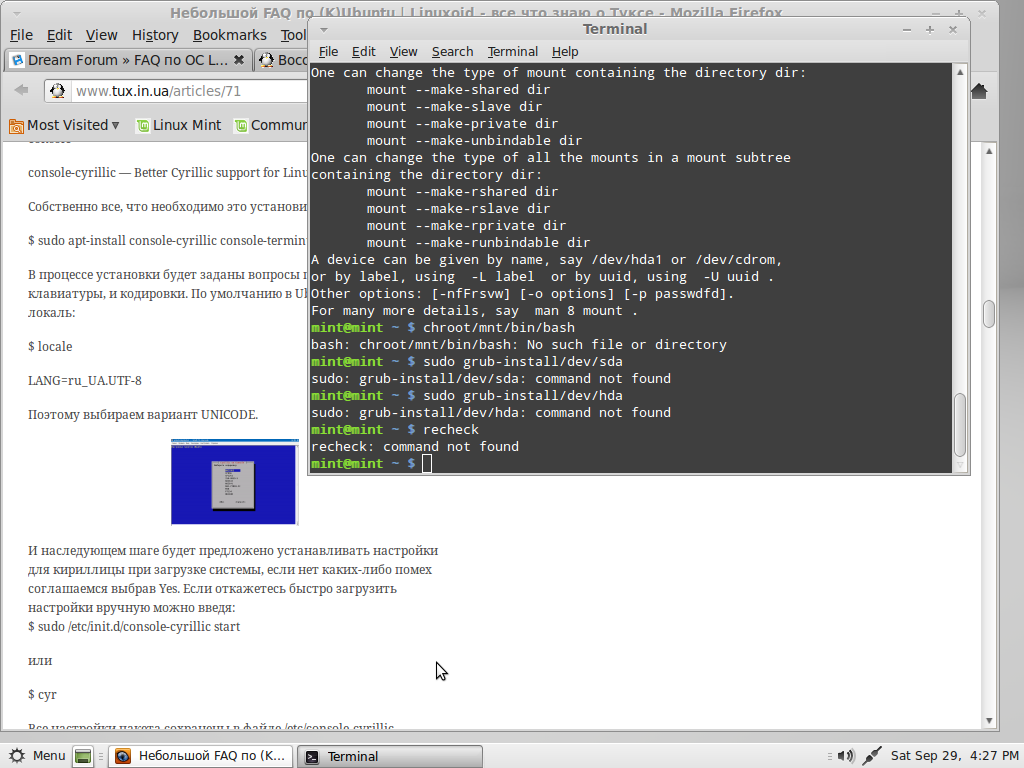Open the Firefox Edit menu

click(x=59, y=35)
